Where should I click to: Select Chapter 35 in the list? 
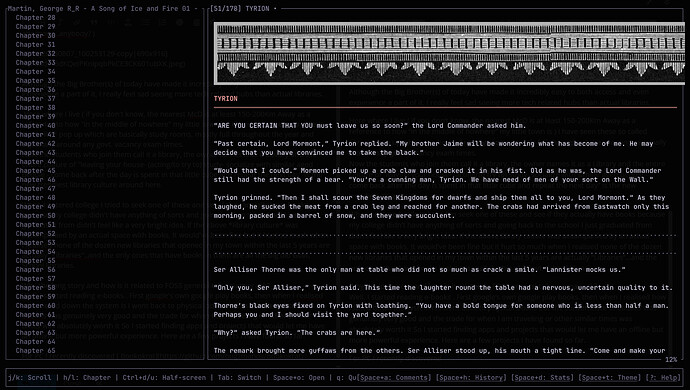pos(36,81)
